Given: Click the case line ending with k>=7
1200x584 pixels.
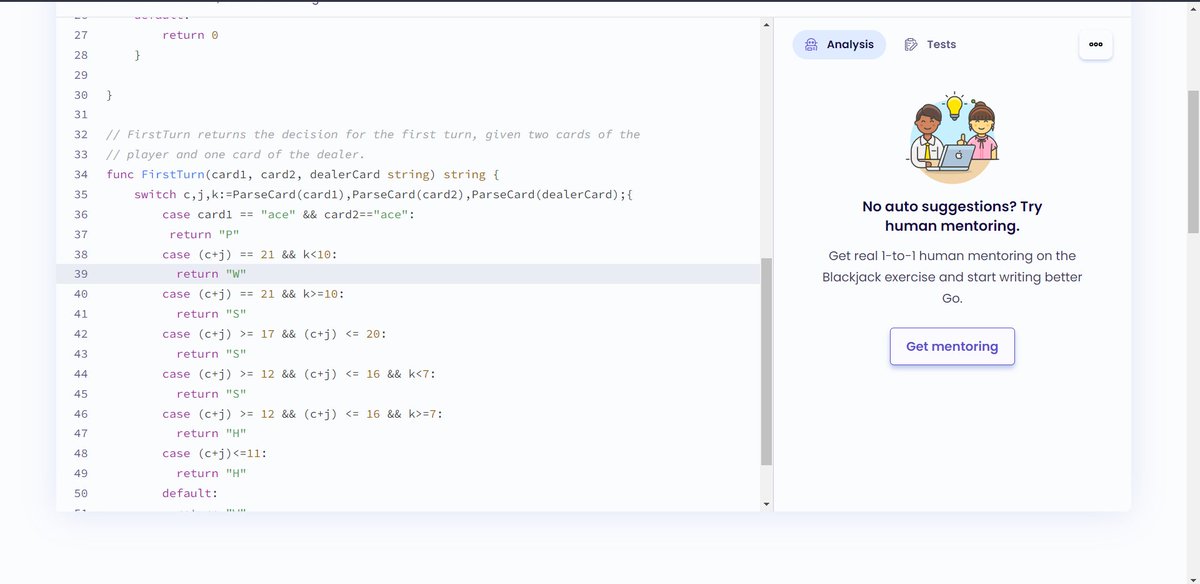Looking at the screenshot, I should point(302,413).
